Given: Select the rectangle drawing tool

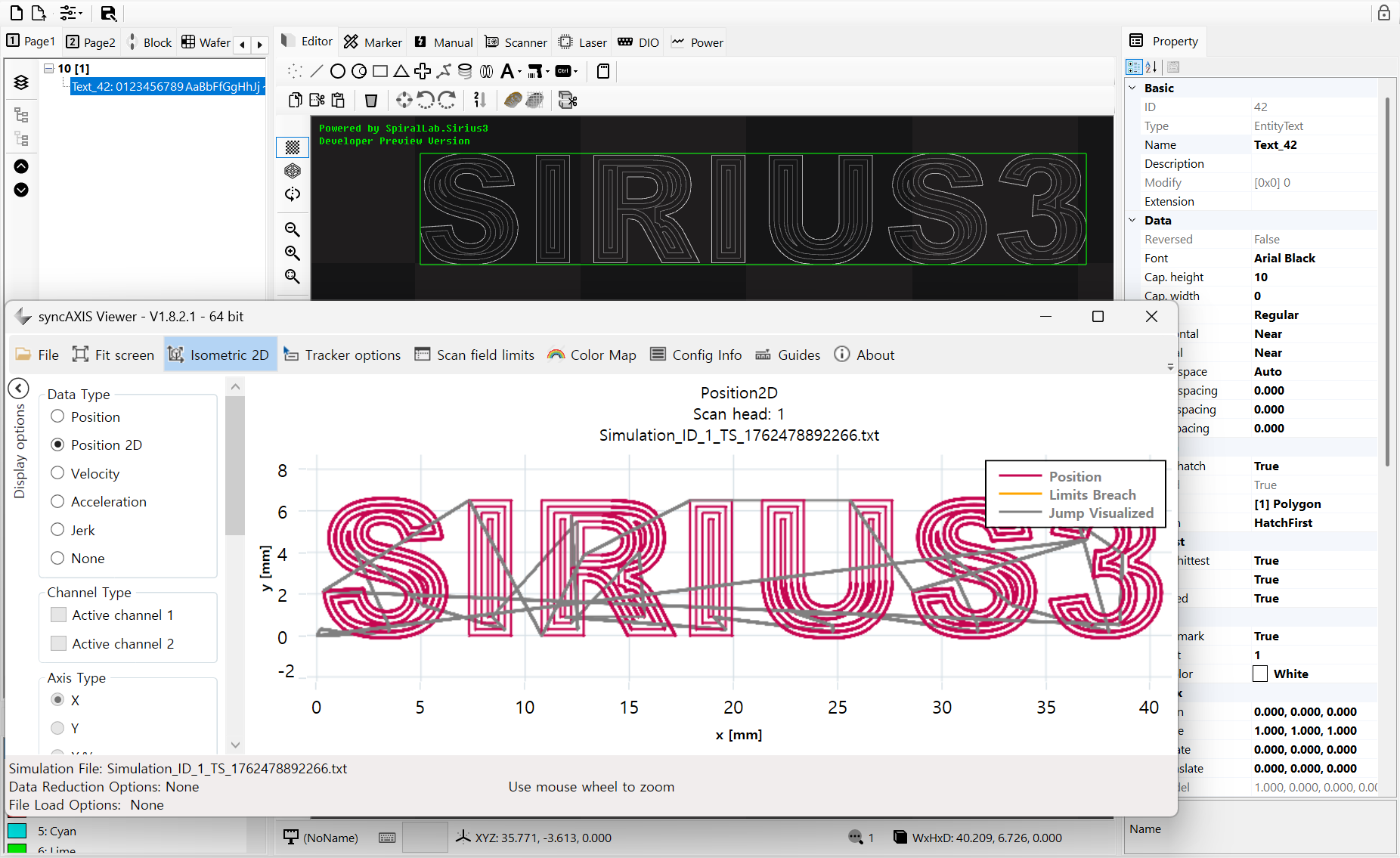Looking at the screenshot, I should (380, 71).
